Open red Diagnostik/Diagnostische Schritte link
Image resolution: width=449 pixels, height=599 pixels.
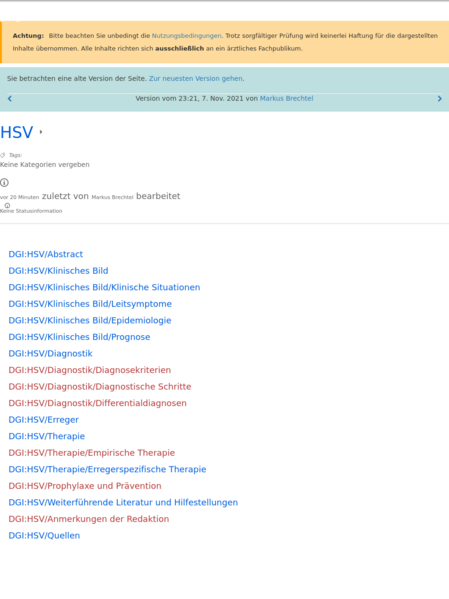100,387
